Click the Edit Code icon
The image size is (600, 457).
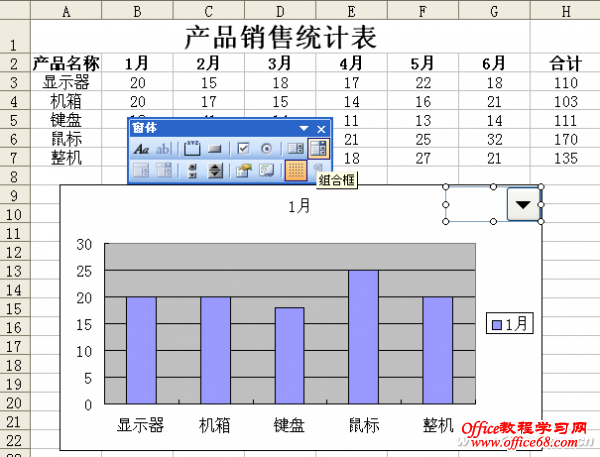click(x=266, y=171)
